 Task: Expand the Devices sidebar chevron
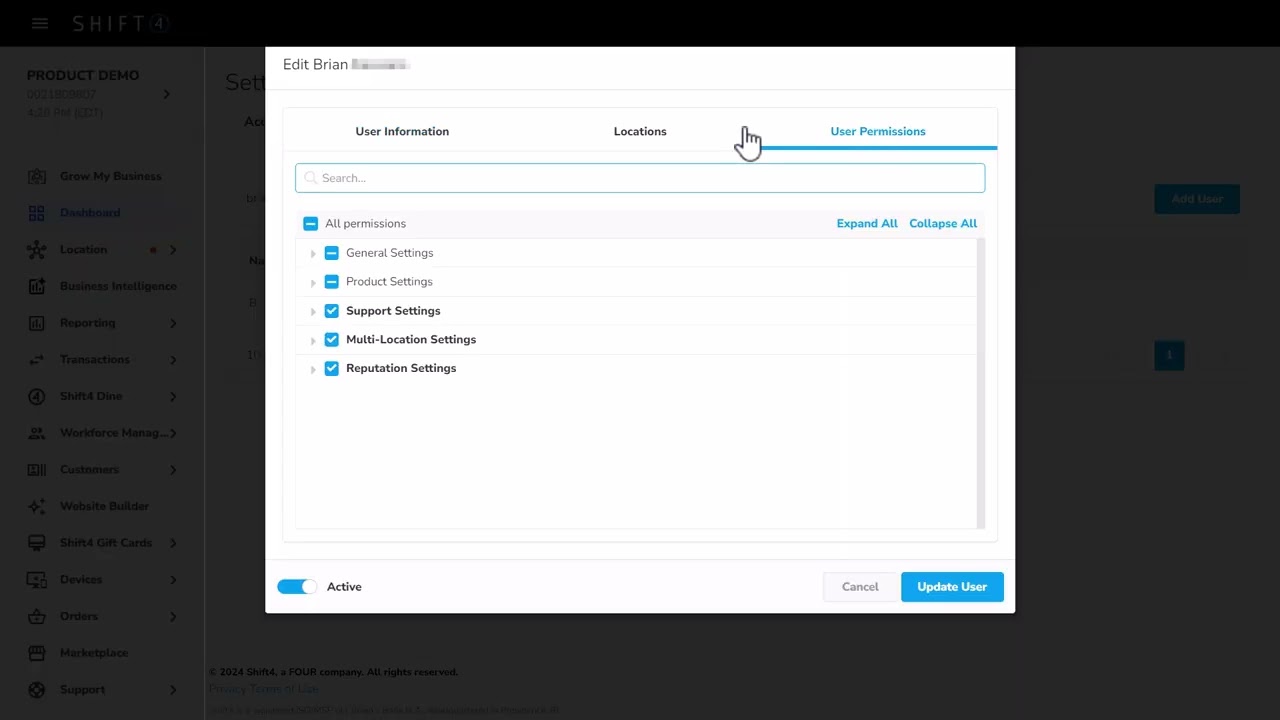click(173, 580)
